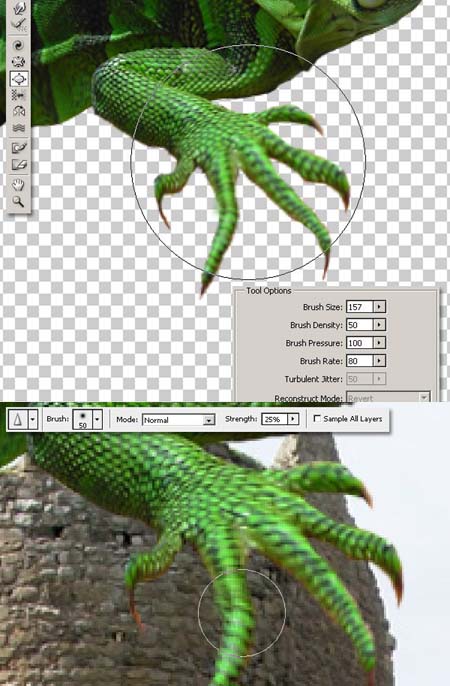Select the Reconstruct tool
The height and width of the screenshot is (686, 450).
[x=19, y=25]
